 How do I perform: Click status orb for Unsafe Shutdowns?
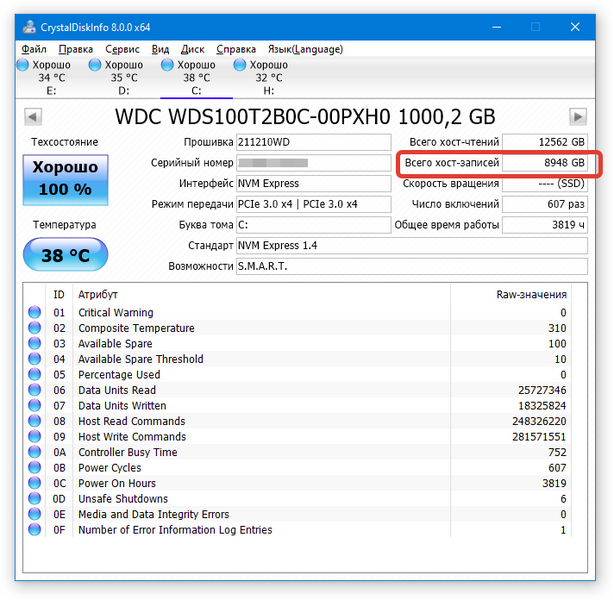(34, 498)
